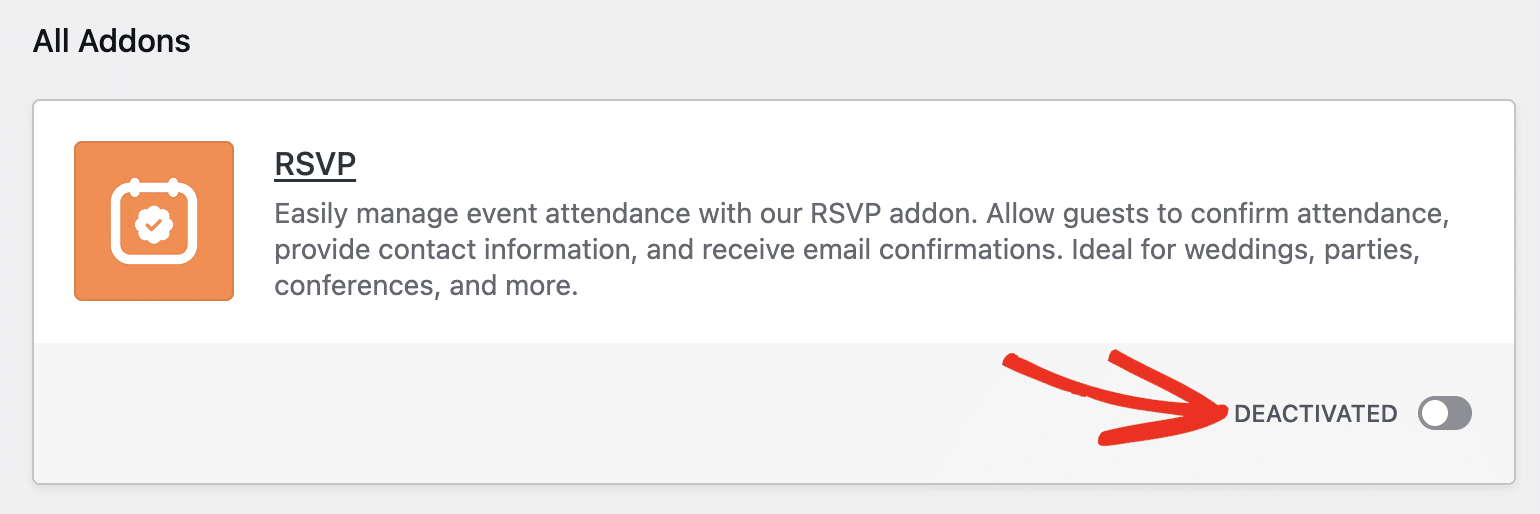Click the DEACTIVATED status label

[1315, 414]
